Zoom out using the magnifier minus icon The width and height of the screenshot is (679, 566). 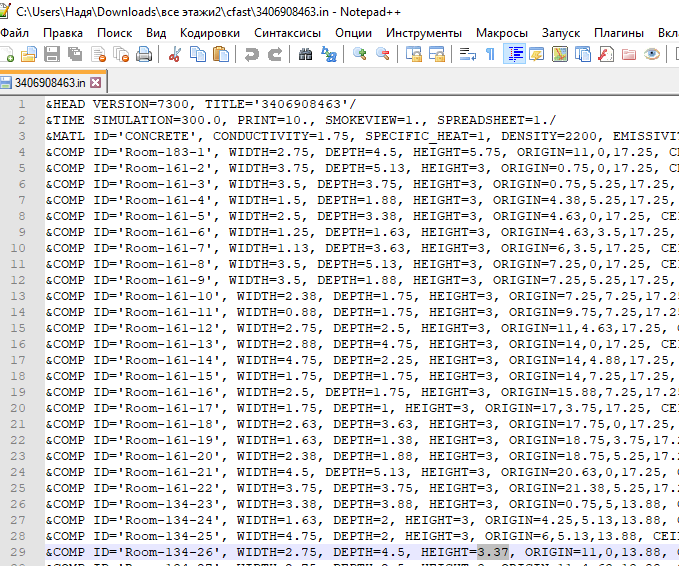[383, 54]
